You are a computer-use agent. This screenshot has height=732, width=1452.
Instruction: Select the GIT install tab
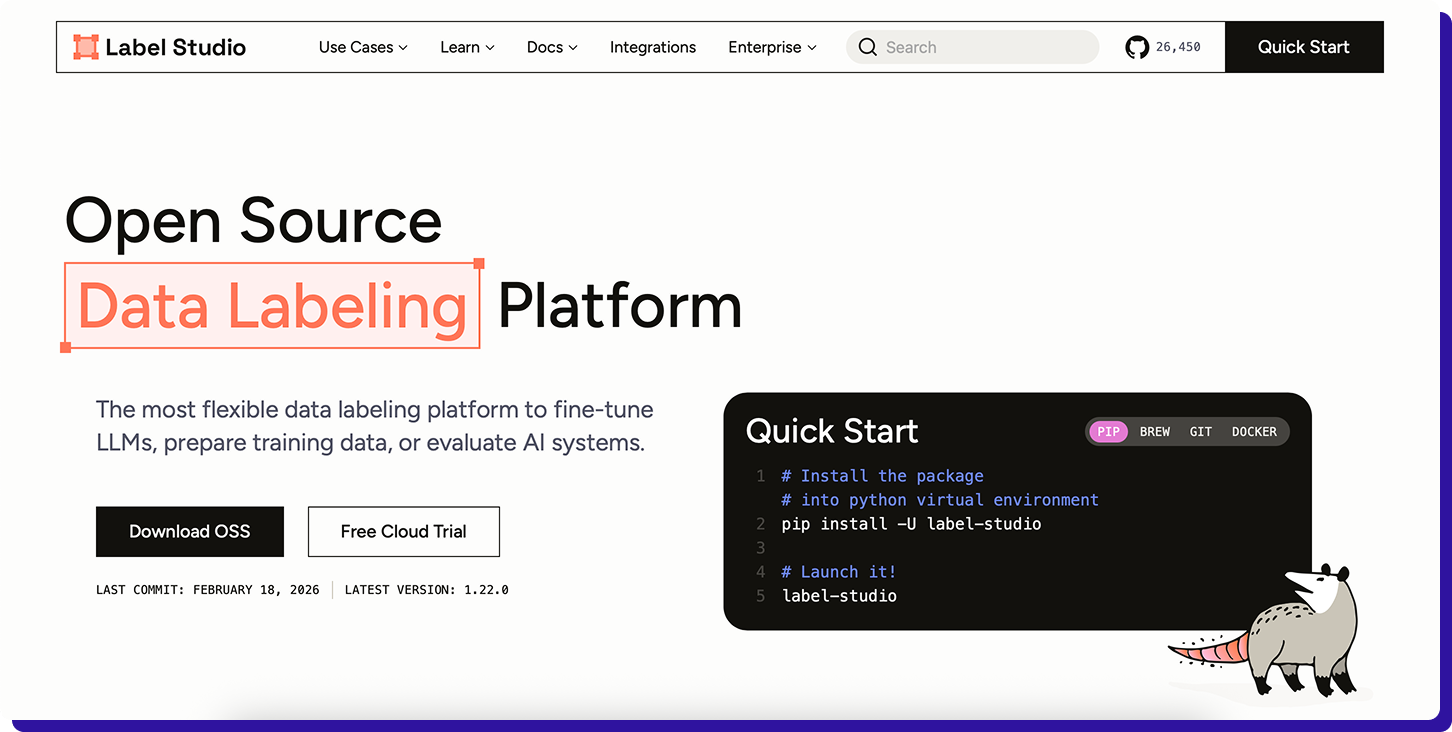click(1201, 432)
